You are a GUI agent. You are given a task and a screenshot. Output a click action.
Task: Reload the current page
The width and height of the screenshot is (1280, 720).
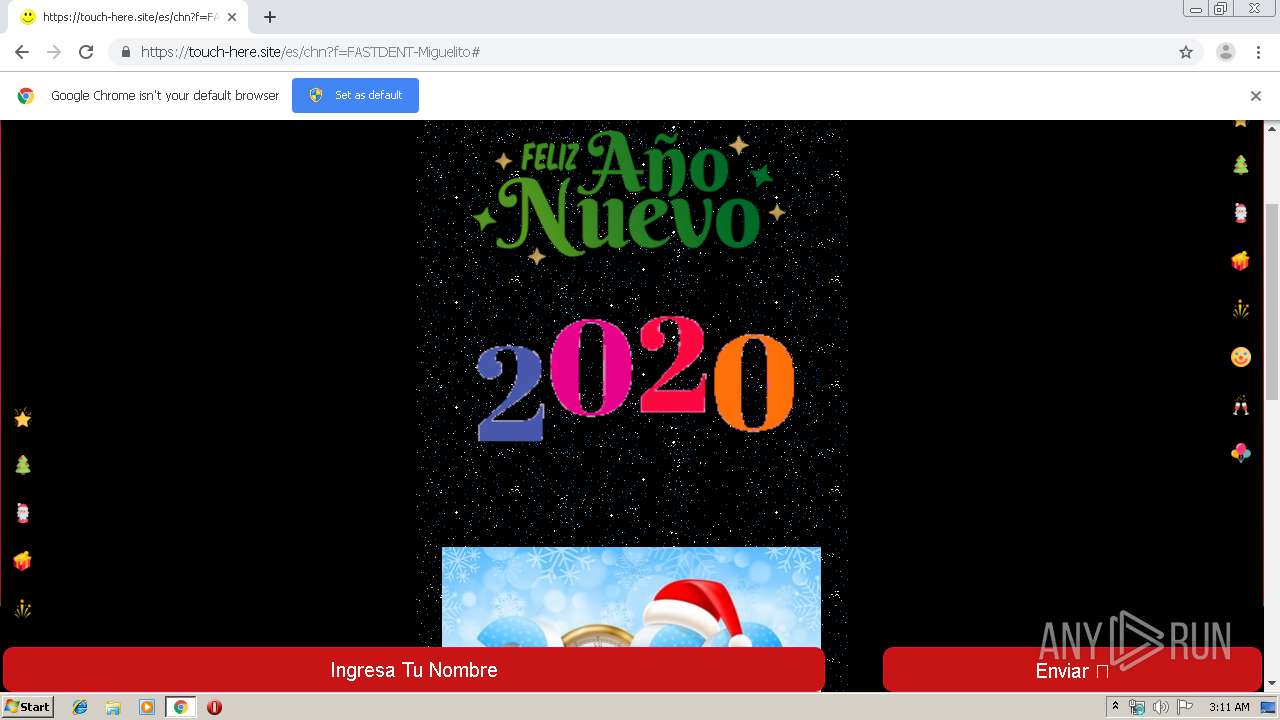coord(86,52)
